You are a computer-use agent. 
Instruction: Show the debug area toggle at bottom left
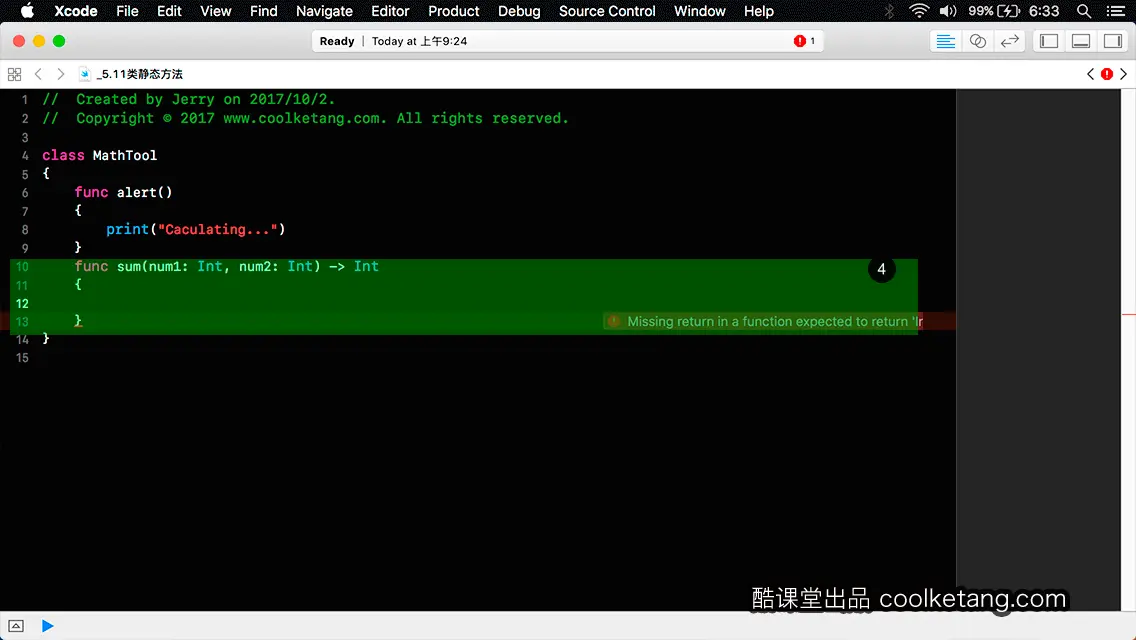click(x=16, y=626)
